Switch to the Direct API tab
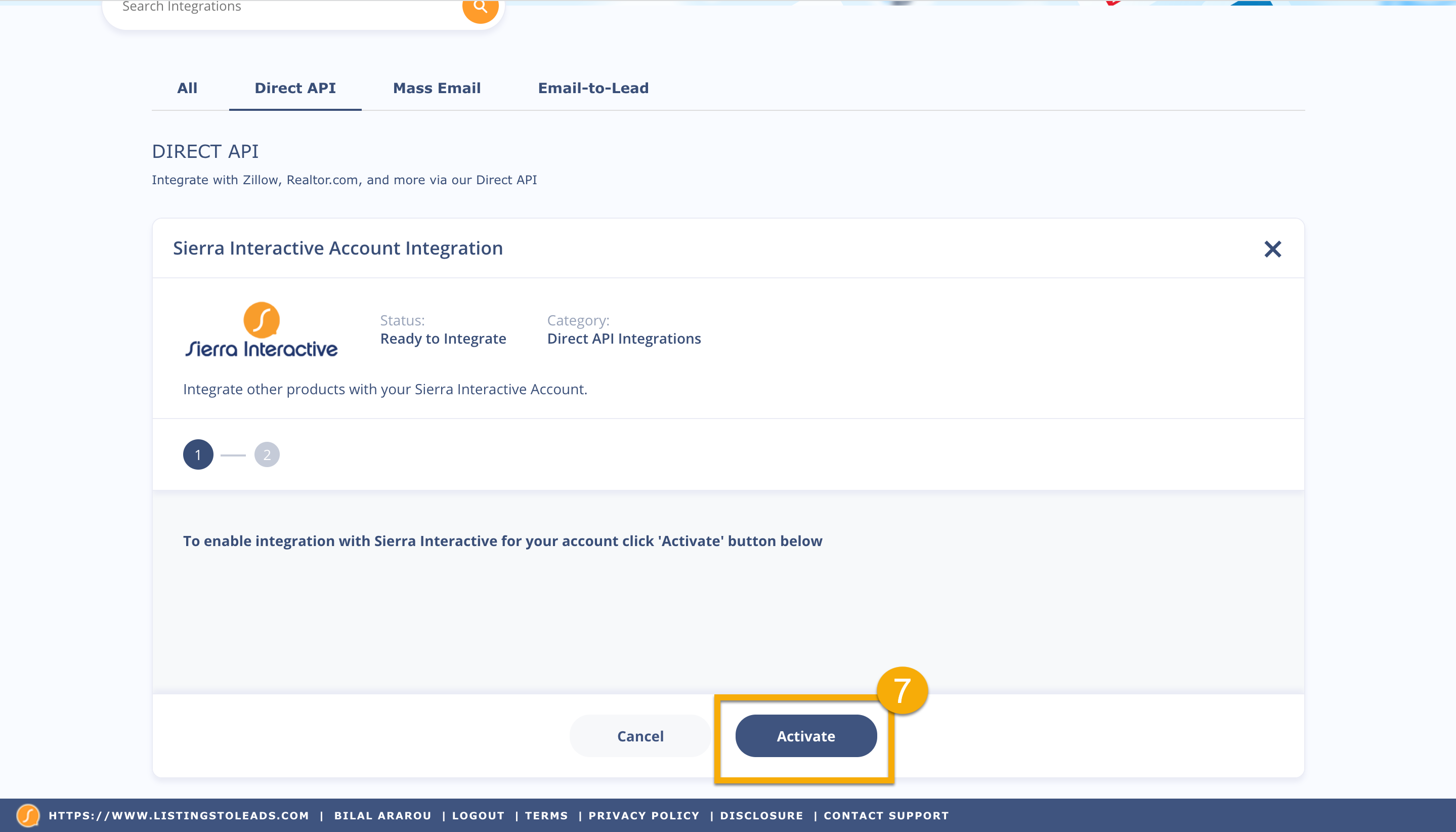Viewport: 1456px width, 832px height. (x=295, y=88)
